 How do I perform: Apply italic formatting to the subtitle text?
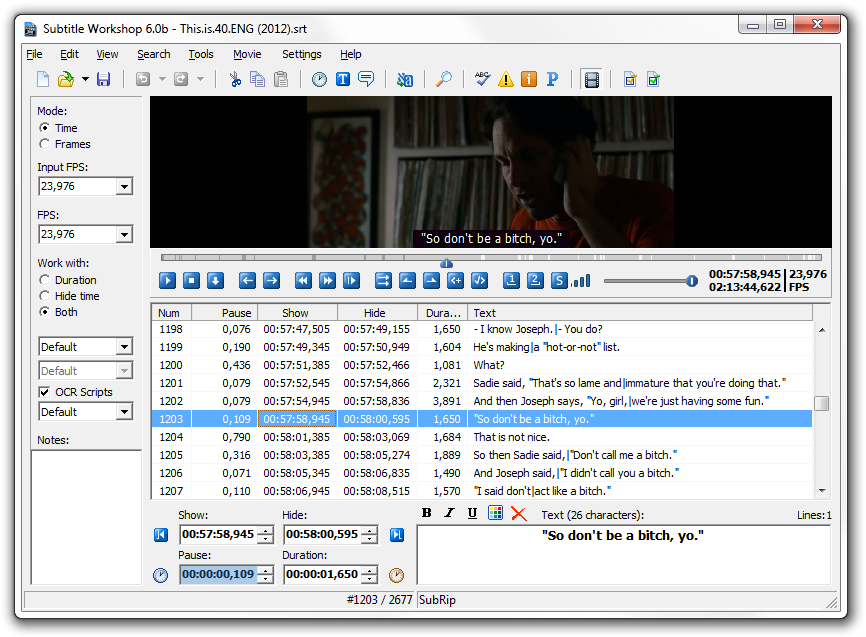pos(447,513)
